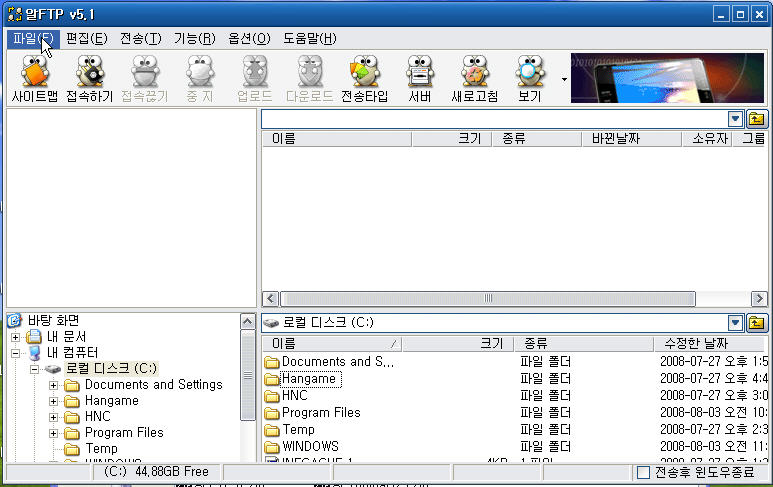Image resolution: width=773 pixels, height=487 pixels.
Task: Sort remote list by 종류 column
Action: point(537,139)
